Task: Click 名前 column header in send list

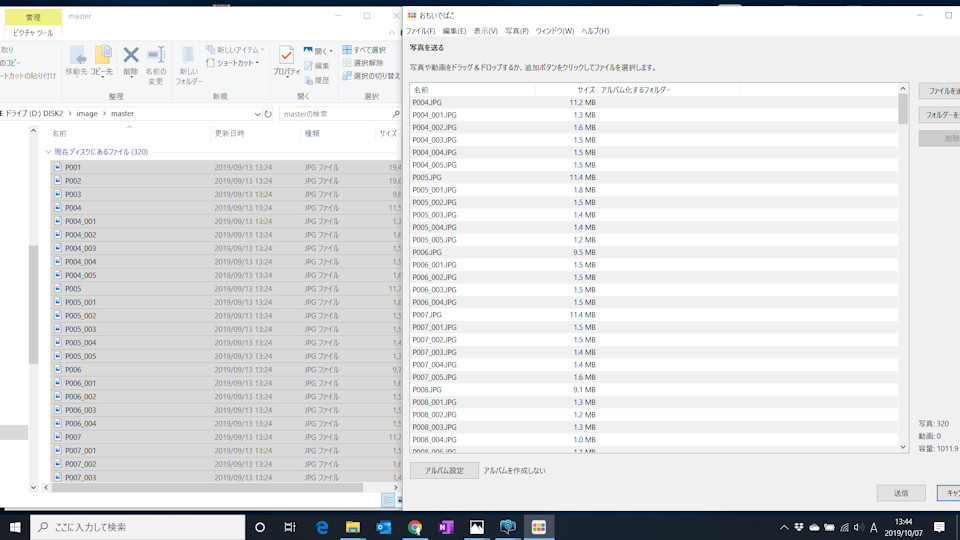Action: 473,90
